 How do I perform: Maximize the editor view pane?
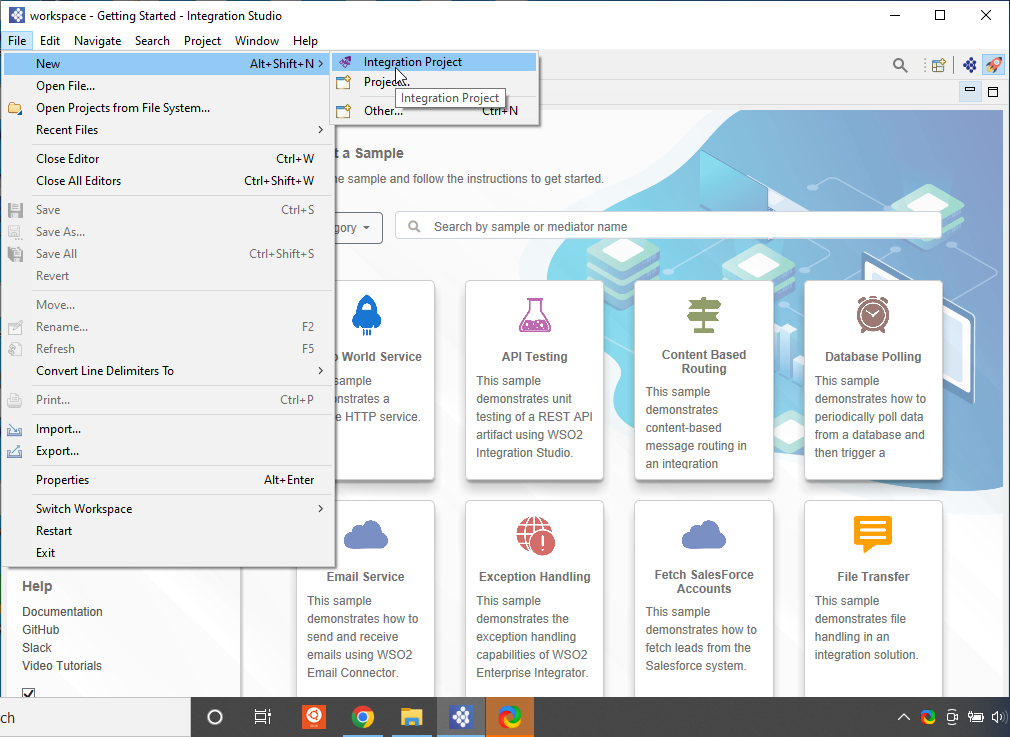click(x=993, y=91)
